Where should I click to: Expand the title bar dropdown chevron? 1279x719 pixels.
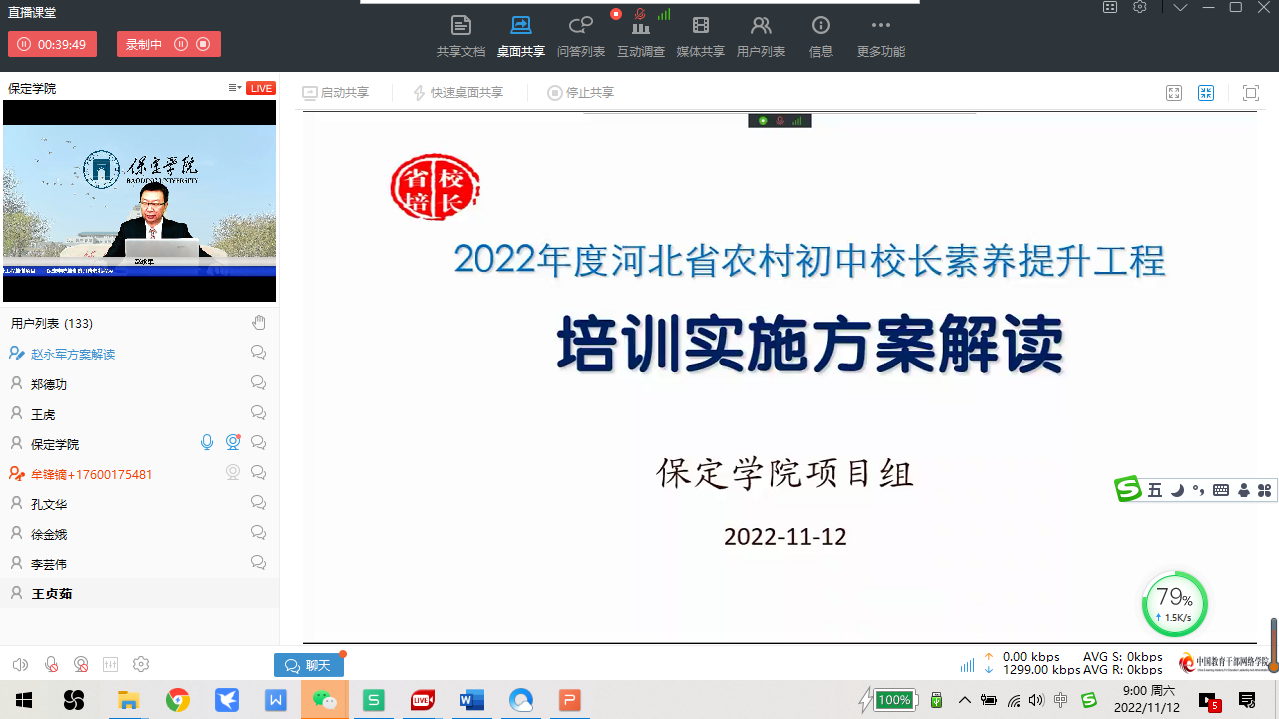(1180, 8)
